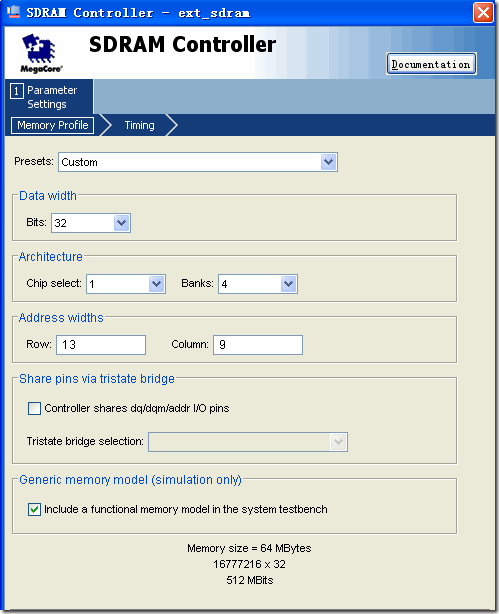Click the 'SDRAM Controller' header title
The height and width of the screenshot is (614, 499).
183,44
